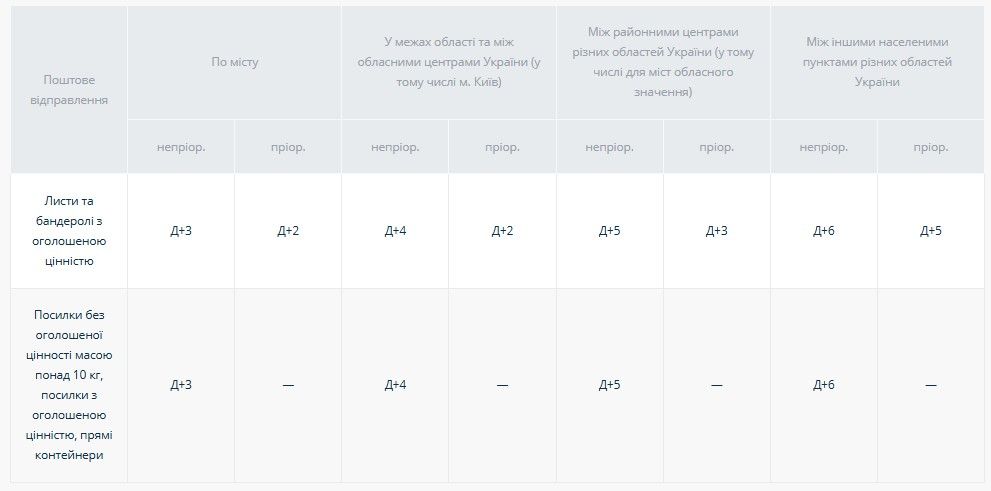The height and width of the screenshot is (491, 991).
Task: Click "непріор." subheader under "По місту"
Action: [x=181, y=147]
